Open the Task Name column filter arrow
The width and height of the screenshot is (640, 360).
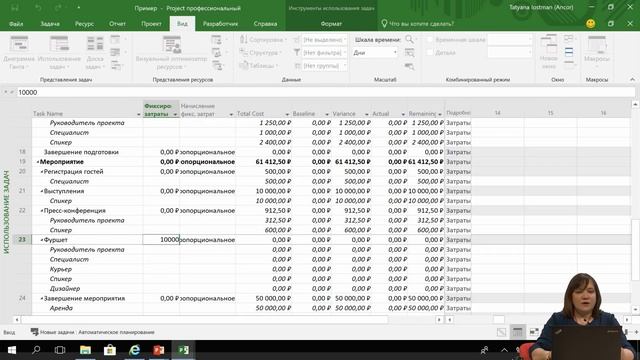click(x=139, y=114)
